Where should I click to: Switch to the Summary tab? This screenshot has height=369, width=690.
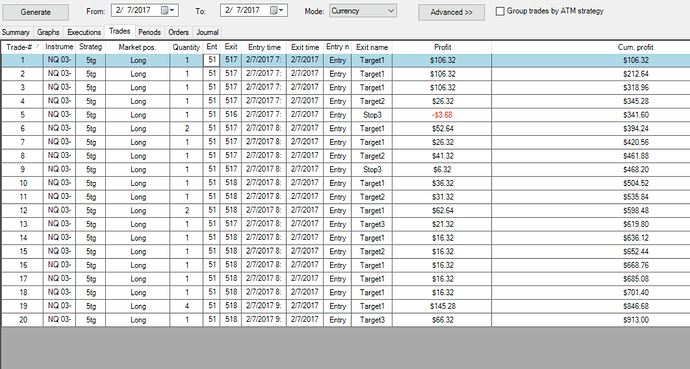click(15, 32)
